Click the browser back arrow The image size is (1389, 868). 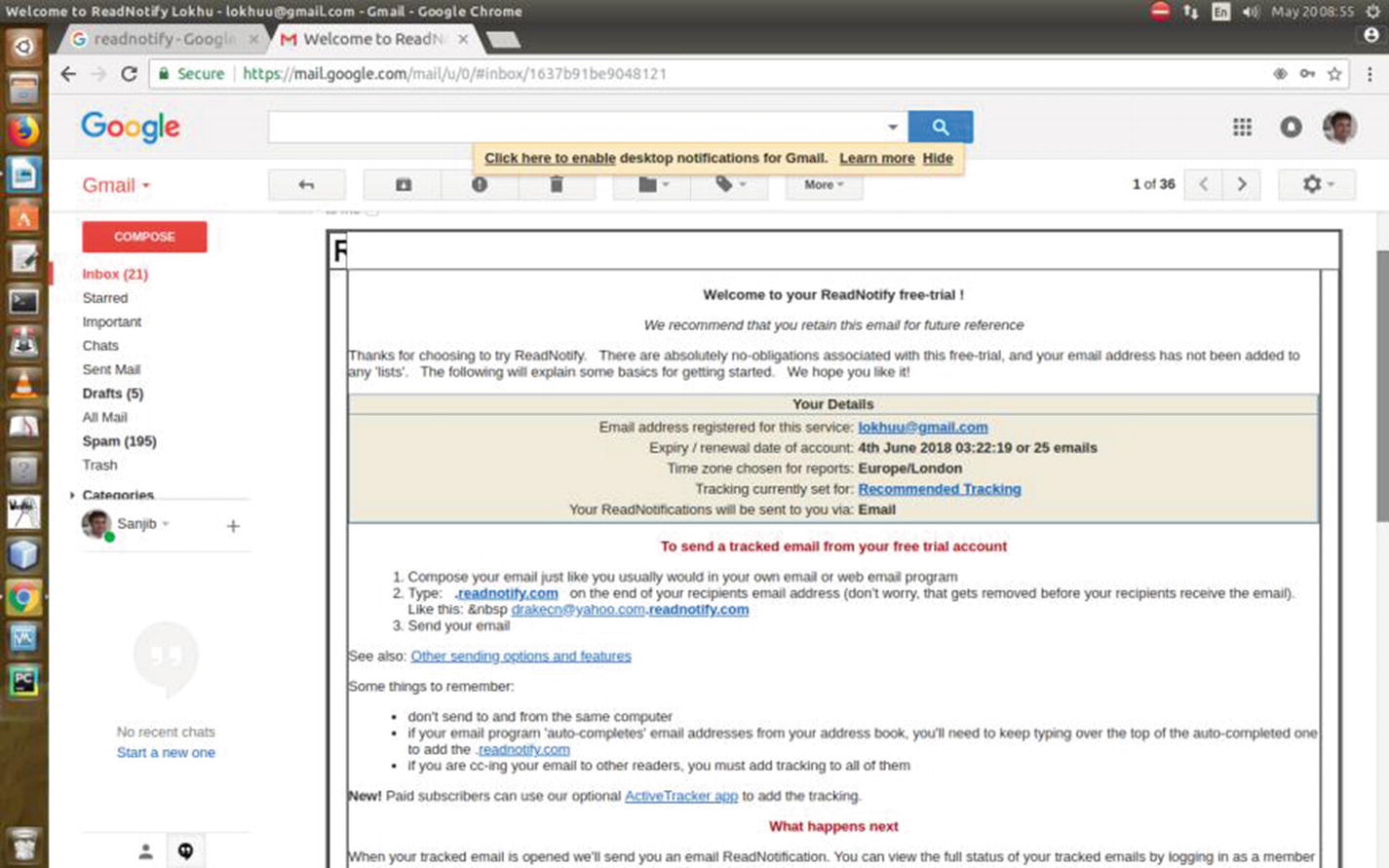click(x=68, y=74)
